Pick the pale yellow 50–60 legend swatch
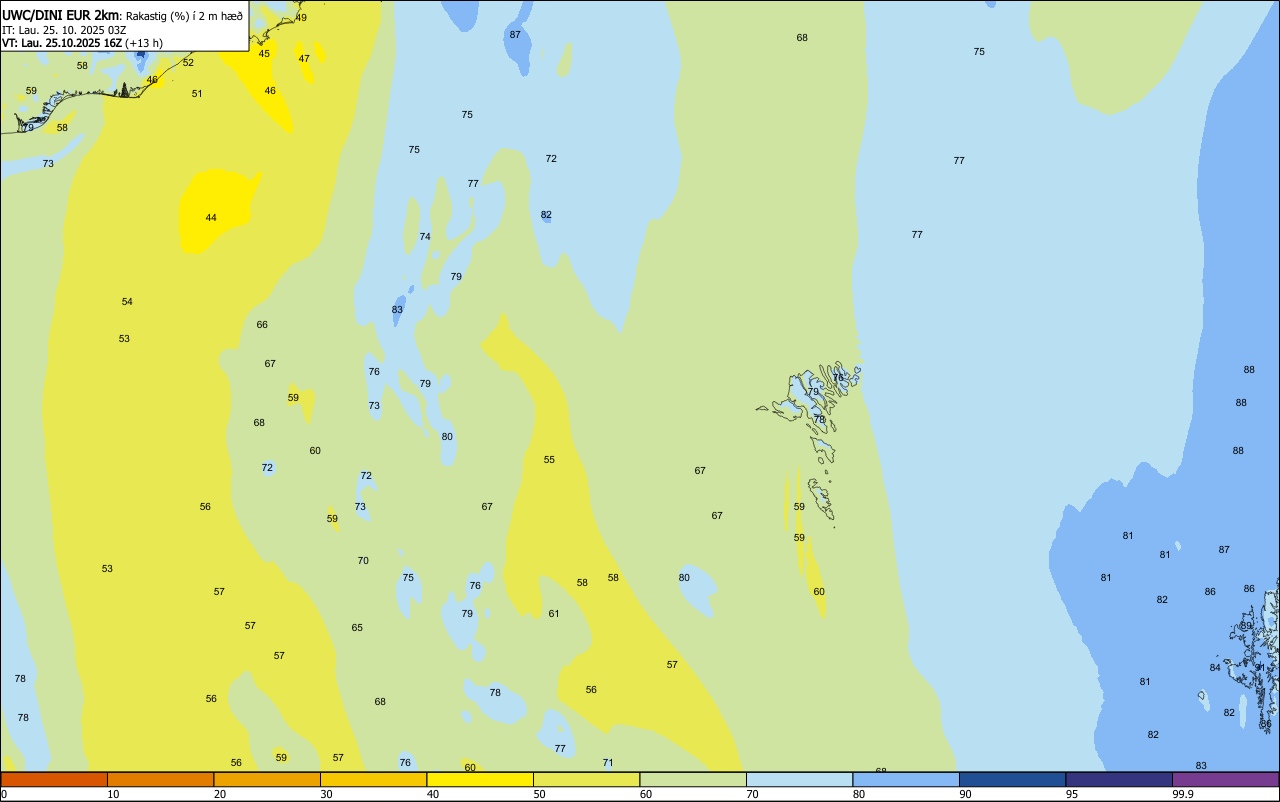This screenshot has height=802, width=1280. tap(586, 779)
